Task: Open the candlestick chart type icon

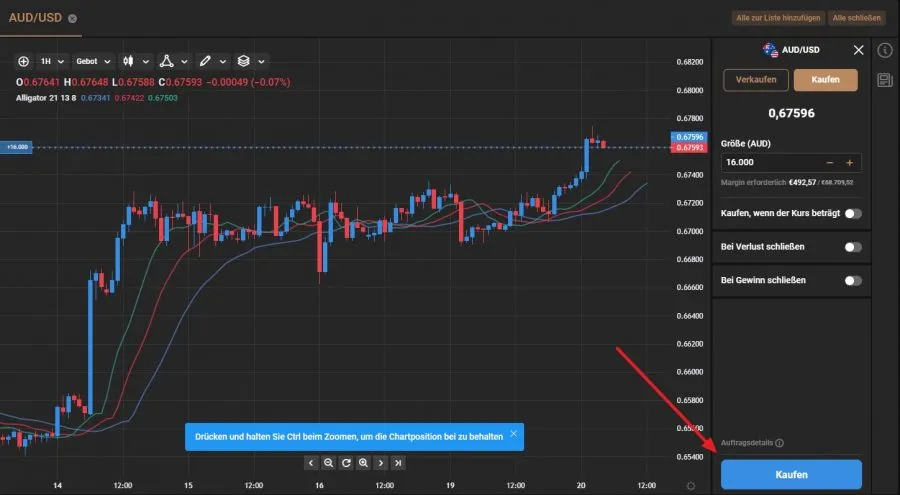Action: click(128, 61)
